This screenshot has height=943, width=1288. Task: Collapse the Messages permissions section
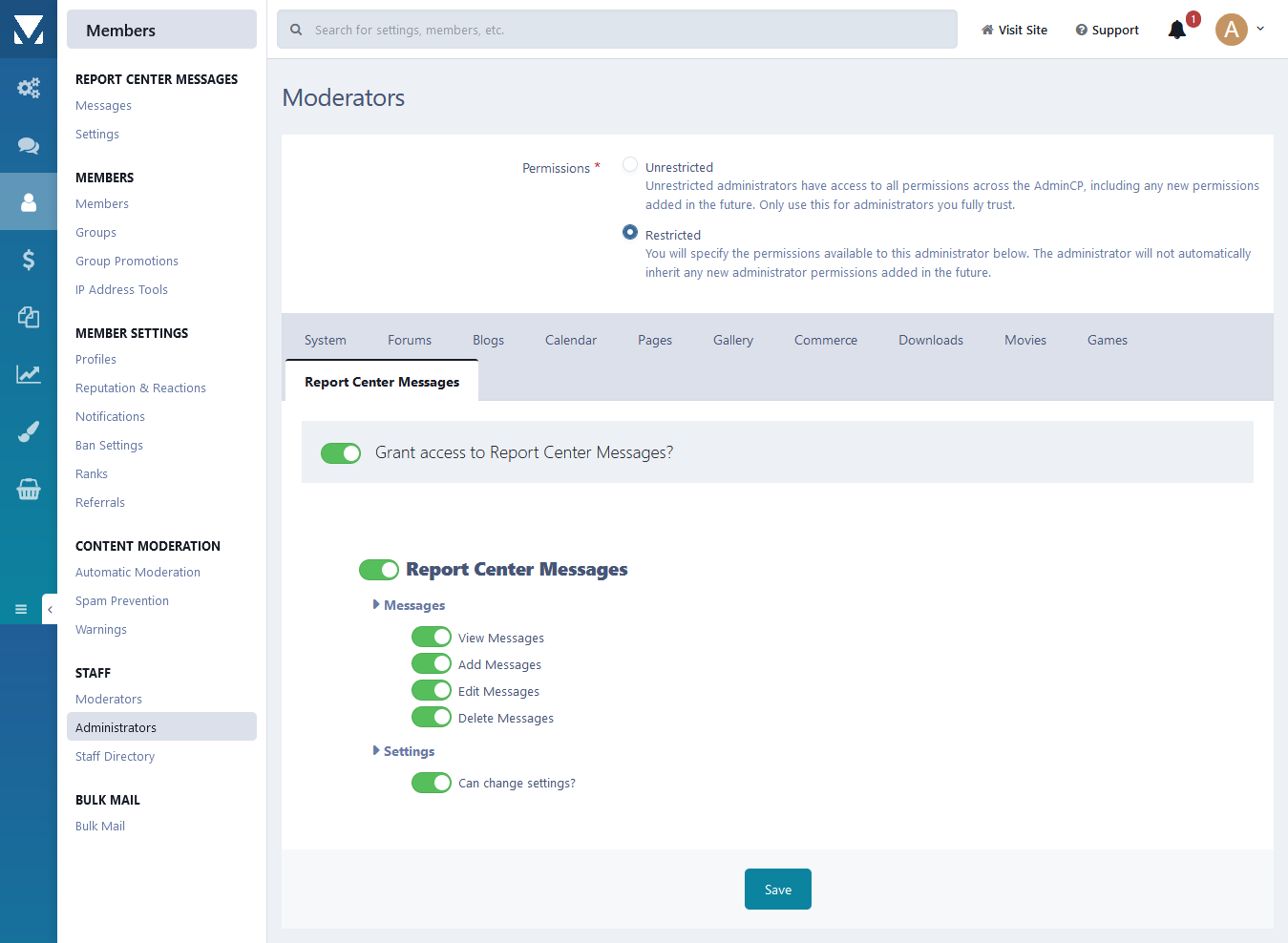pyautogui.click(x=409, y=605)
